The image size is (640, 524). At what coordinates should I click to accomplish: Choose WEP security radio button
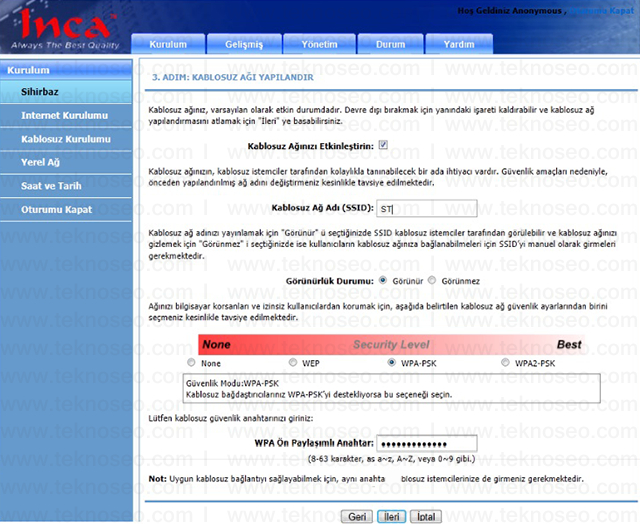293,362
